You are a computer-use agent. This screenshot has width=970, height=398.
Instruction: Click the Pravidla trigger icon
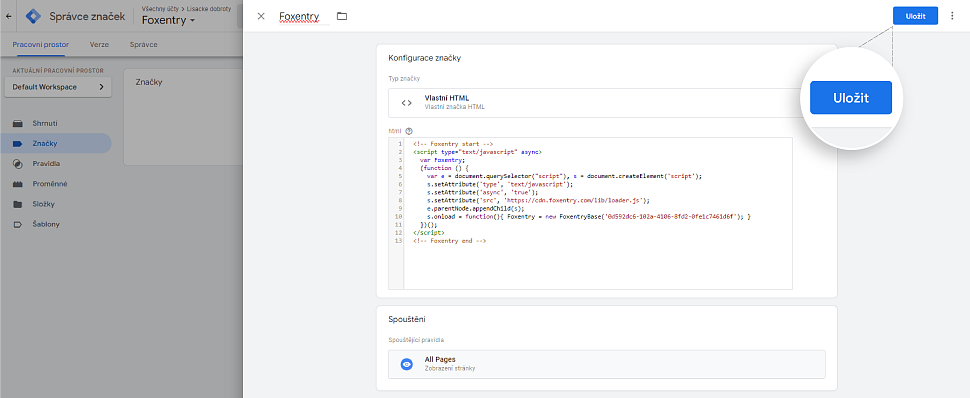tap(17, 164)
